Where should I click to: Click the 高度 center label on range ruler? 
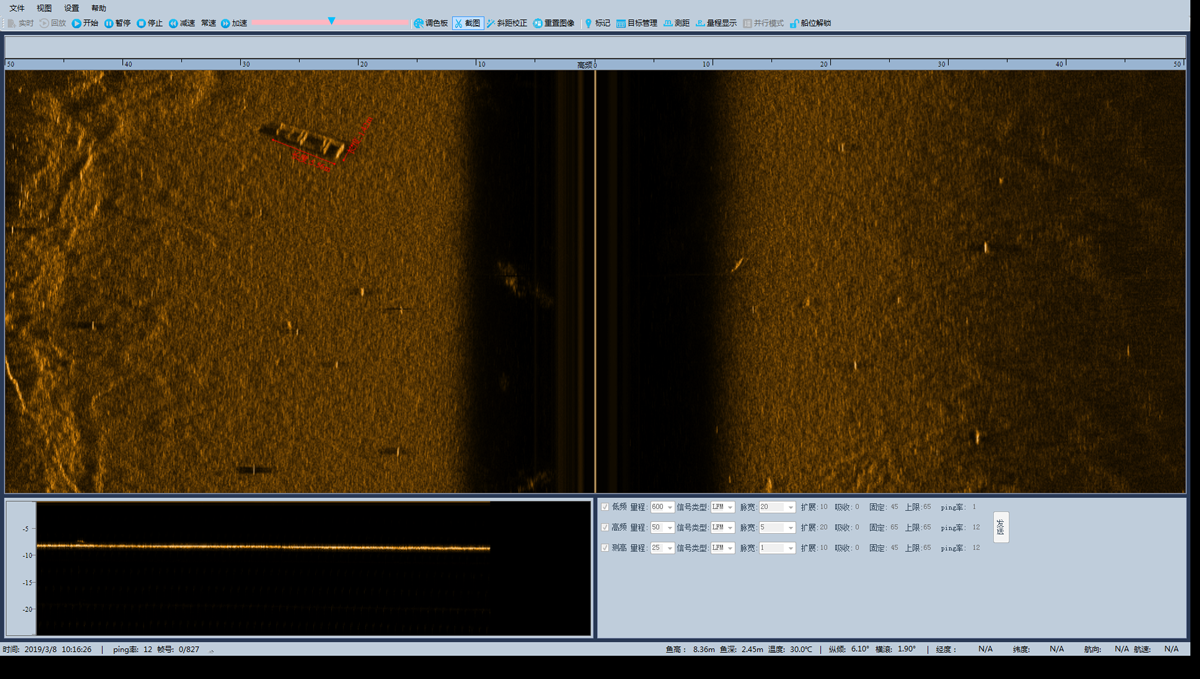(585, 65)
